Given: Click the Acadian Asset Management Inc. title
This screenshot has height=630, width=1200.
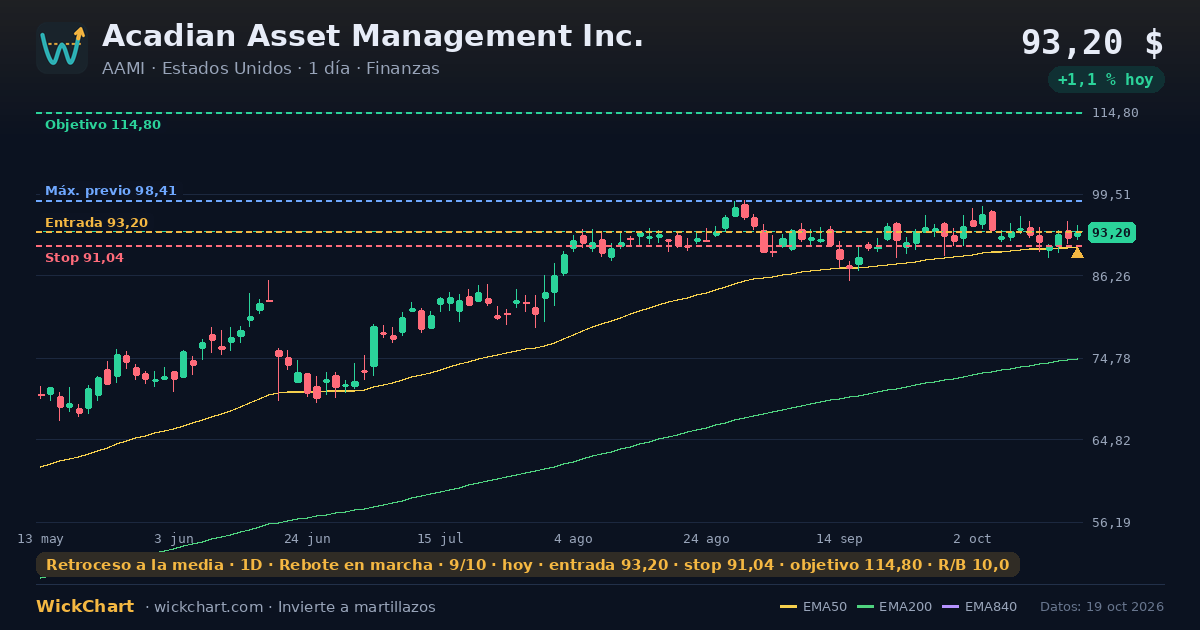Looking at the screenshot, I should [x=373, y=36].
